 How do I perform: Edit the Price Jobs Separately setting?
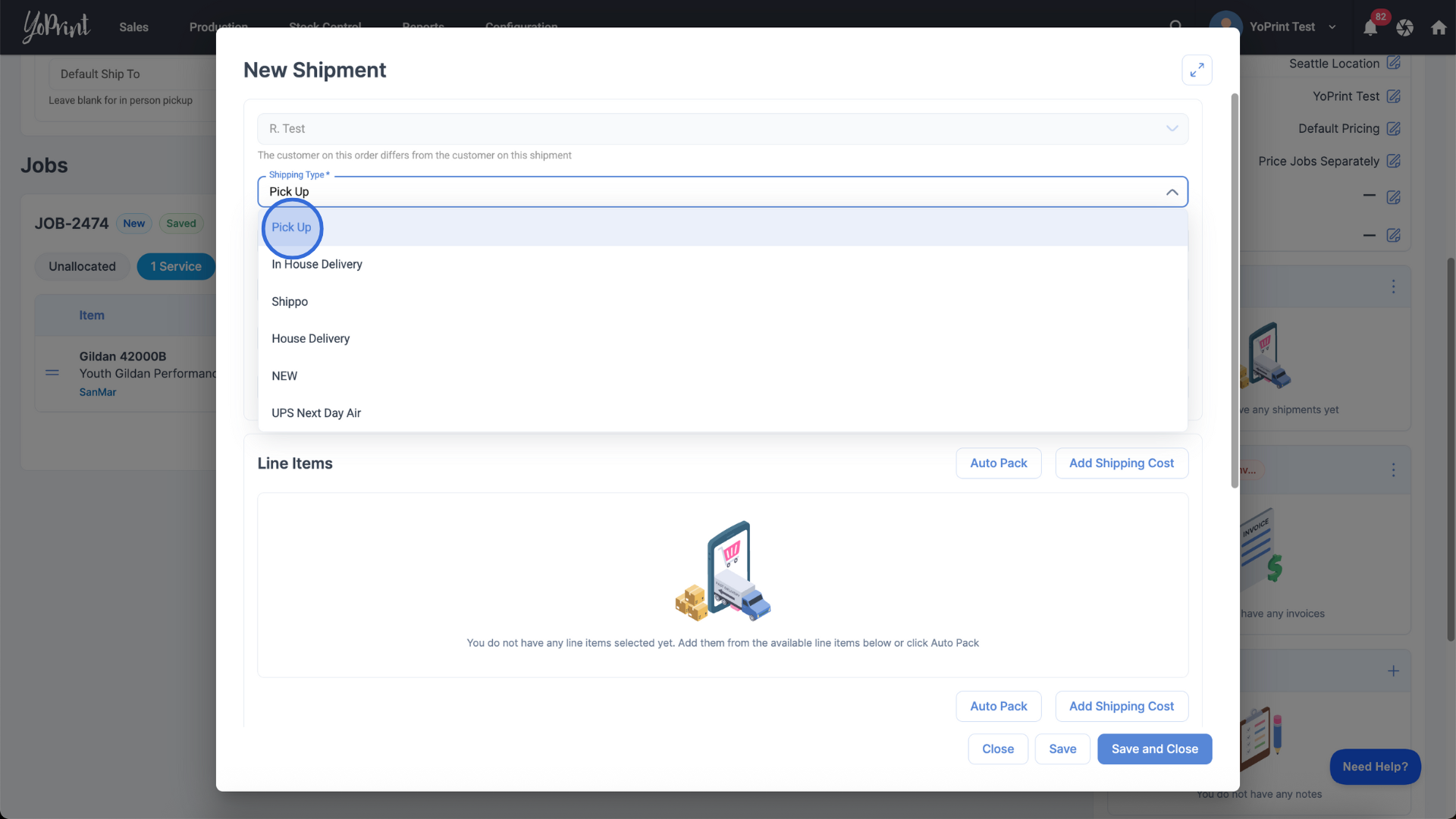[1393, 162]
